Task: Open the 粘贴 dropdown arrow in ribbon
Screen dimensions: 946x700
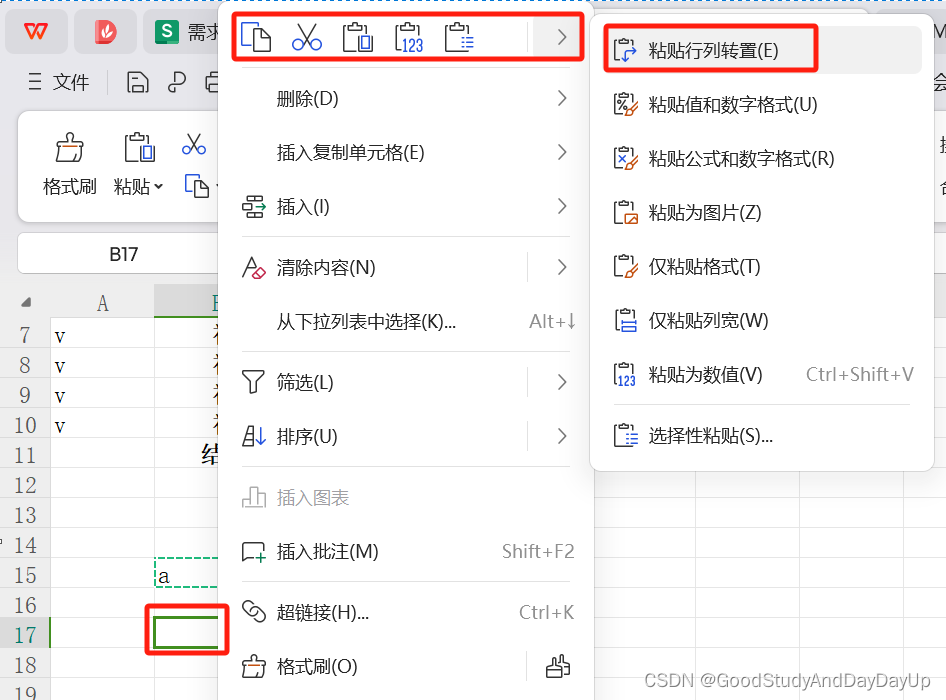Action: coord(159,186)
